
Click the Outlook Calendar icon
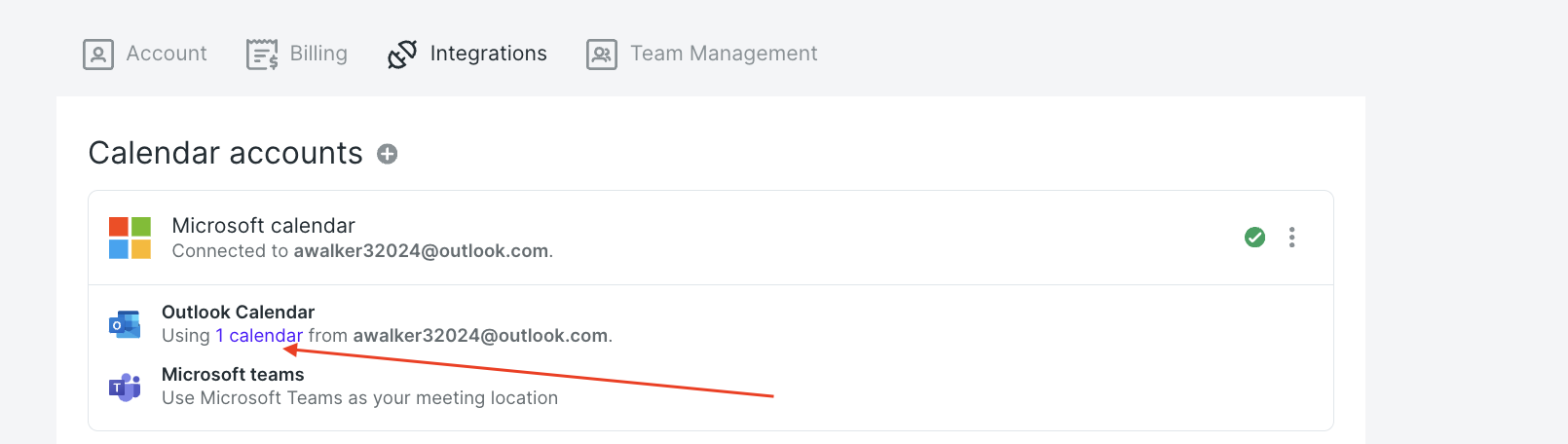coord(125,323)
